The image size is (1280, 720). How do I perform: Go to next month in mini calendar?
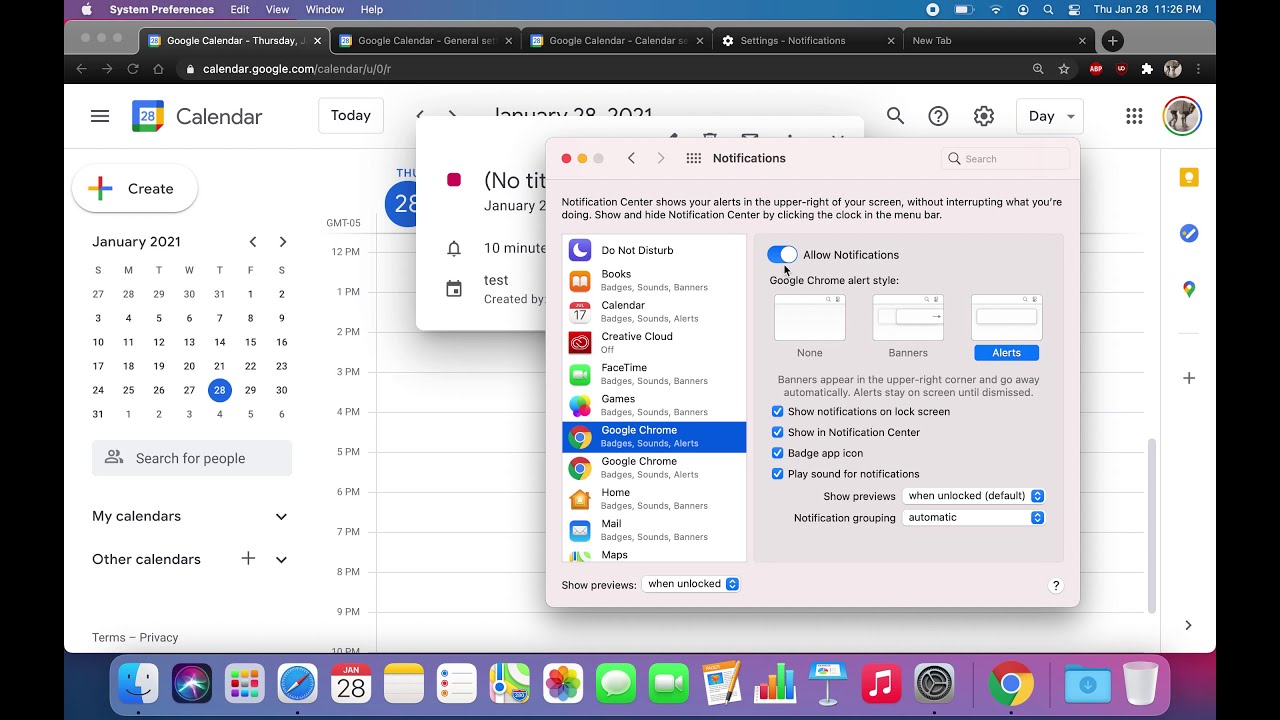(283, 242)
